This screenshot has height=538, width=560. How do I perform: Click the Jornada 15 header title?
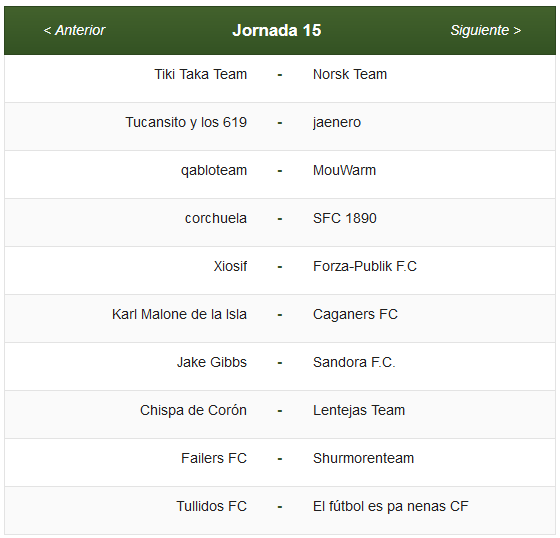(x=277, y=30)
